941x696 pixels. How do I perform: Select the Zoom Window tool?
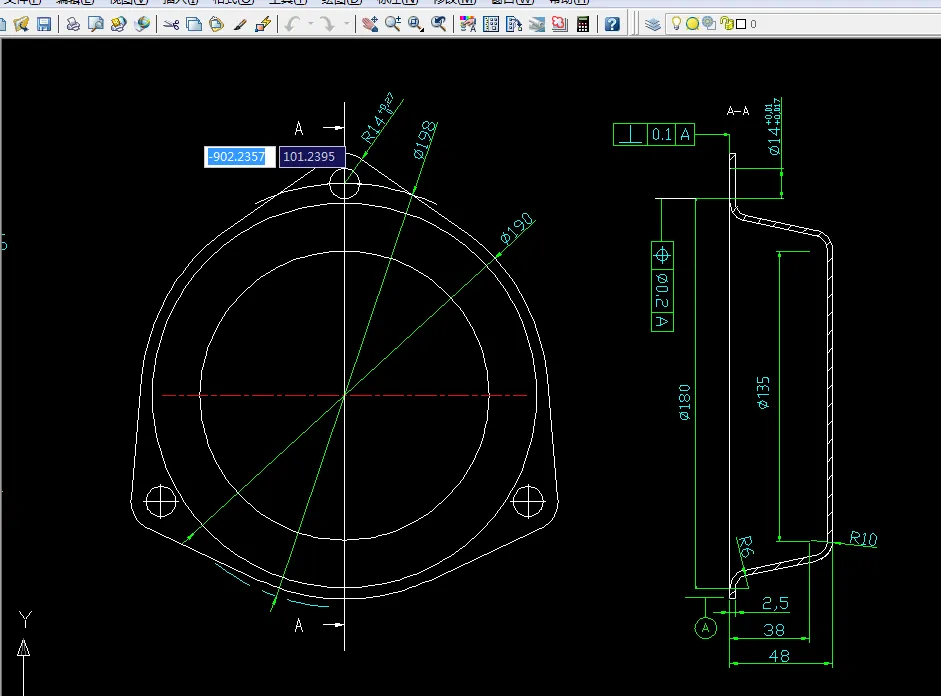(x=416, y=24)
